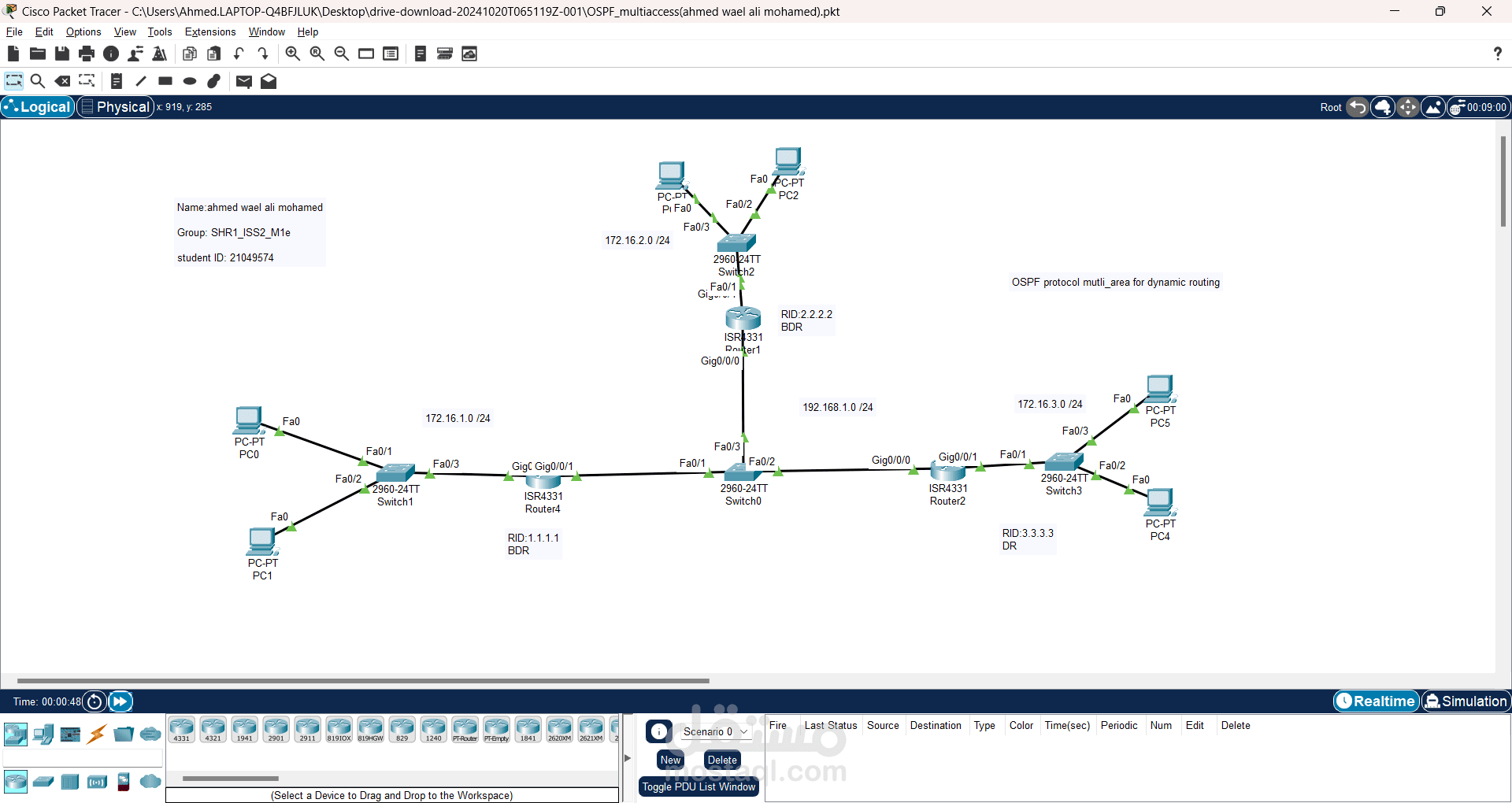Switch to Simulation mode

click(x=1466, y=701)
